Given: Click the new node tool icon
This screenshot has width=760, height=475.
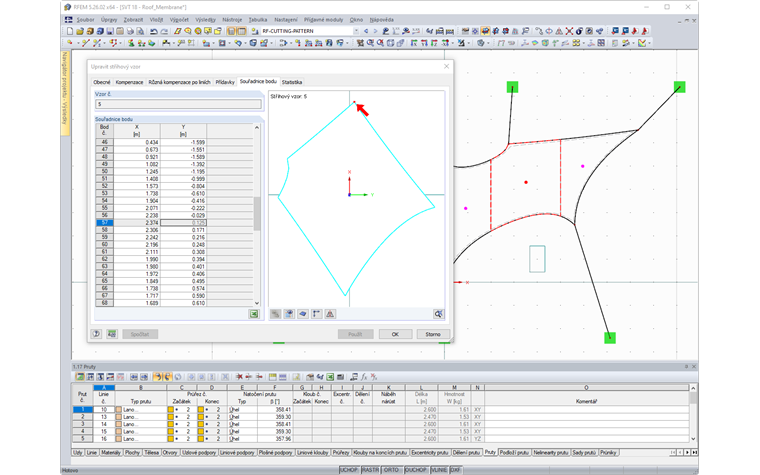Looking at the screenshot, I should pos(70,43).
